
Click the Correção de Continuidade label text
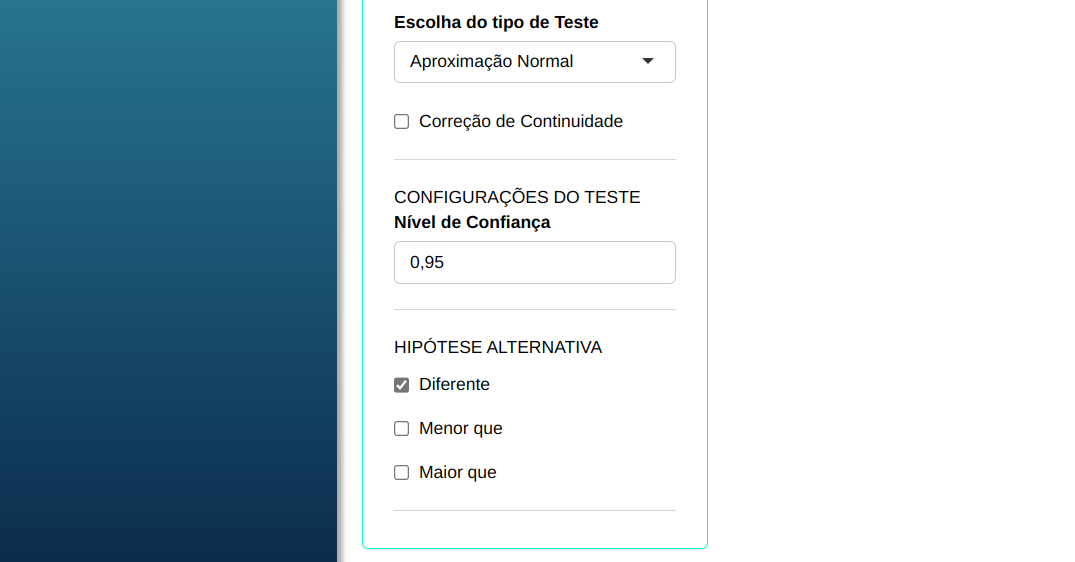click(520, 122)
